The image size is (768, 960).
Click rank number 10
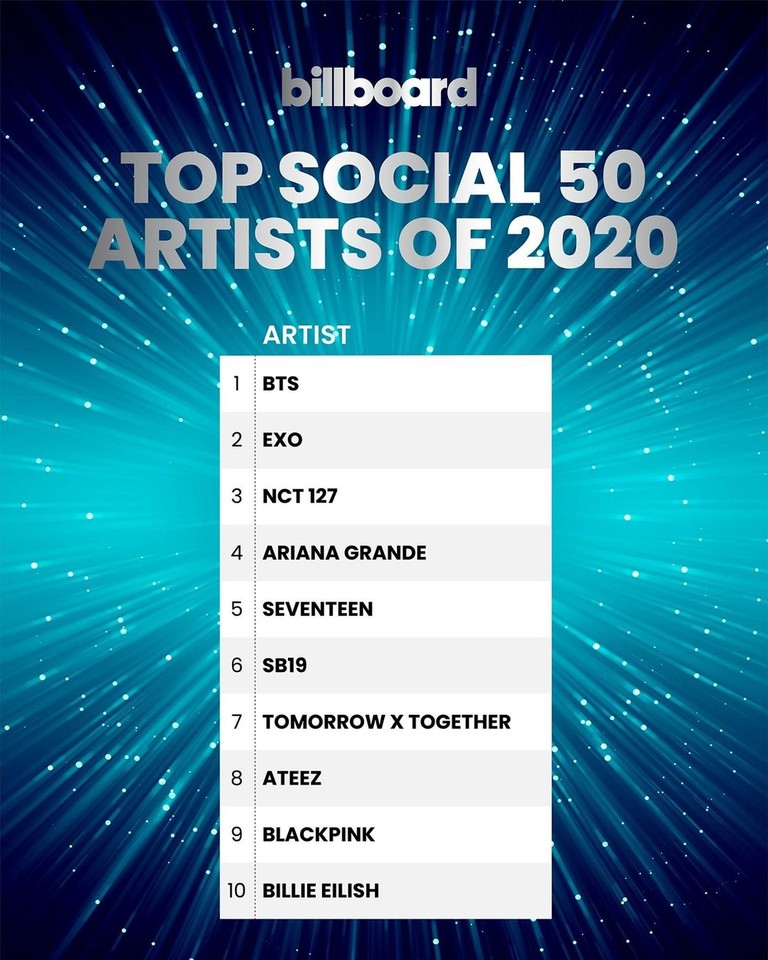click(x=236, y=891)
